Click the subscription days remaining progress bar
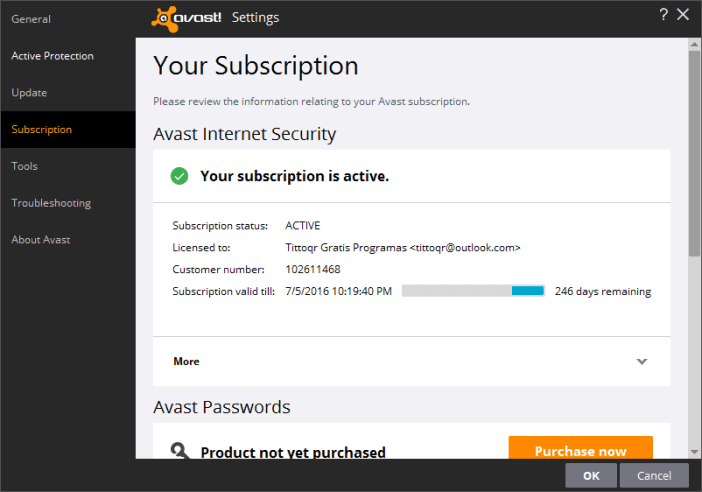The height and width of the screenshot is (492, 702). pos(473,291)
